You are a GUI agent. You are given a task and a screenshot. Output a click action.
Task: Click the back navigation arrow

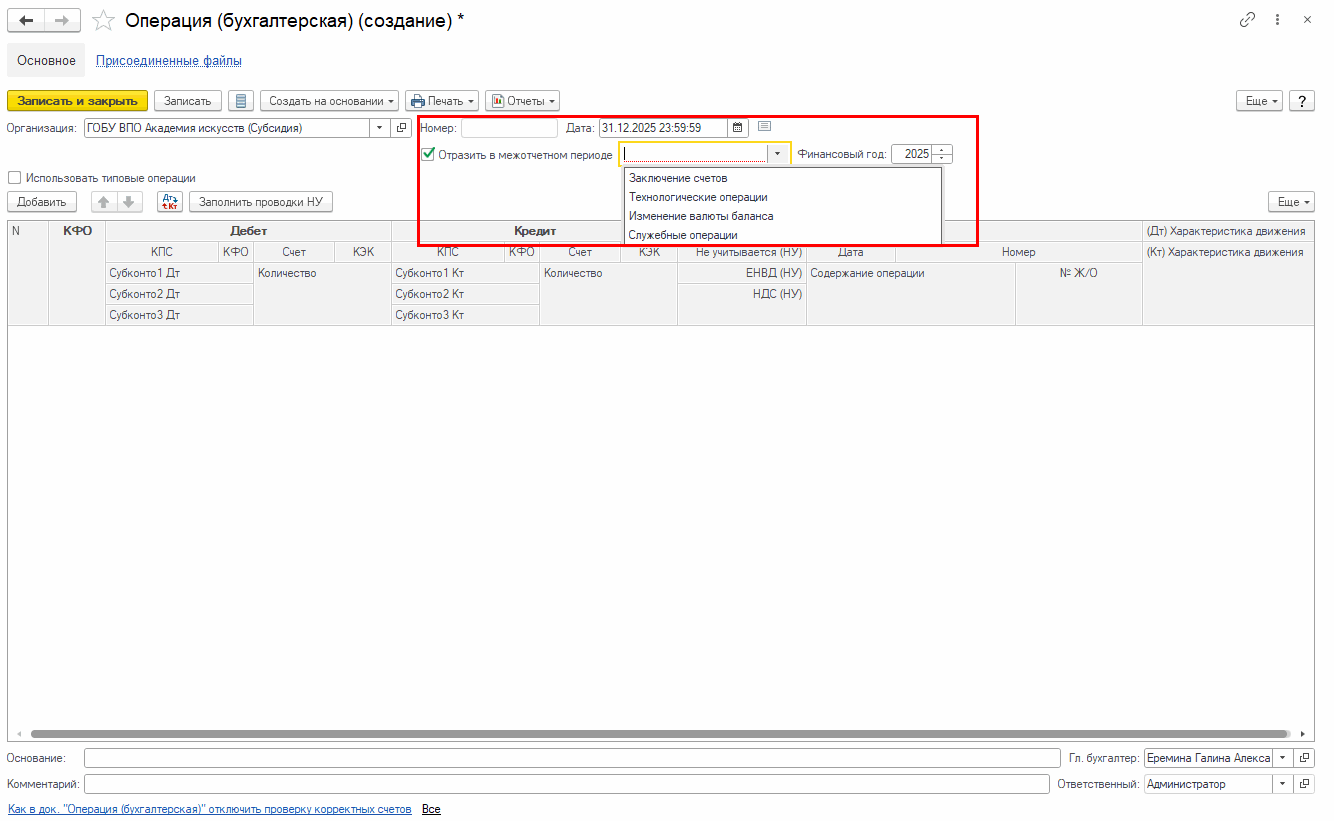pos(26,20)
